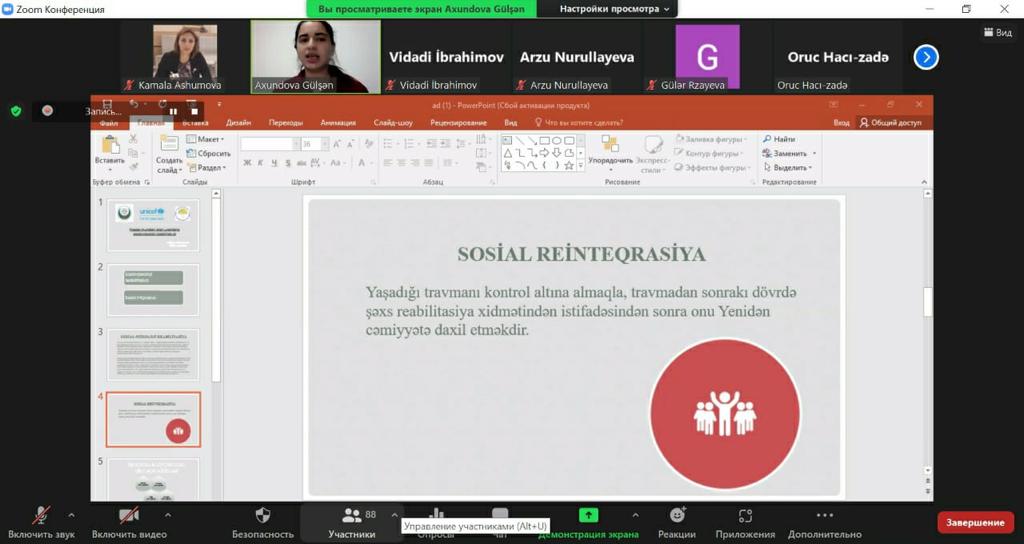This screenshot has width=1024, height=544.
Task: Open the Файл tab in PowerPoint
Action: (109, 123)
